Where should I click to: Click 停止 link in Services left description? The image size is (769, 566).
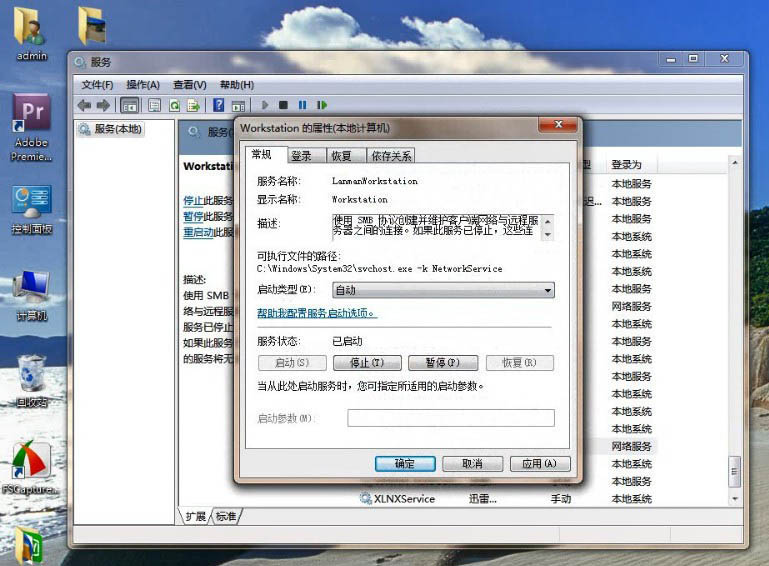point(193,201)
